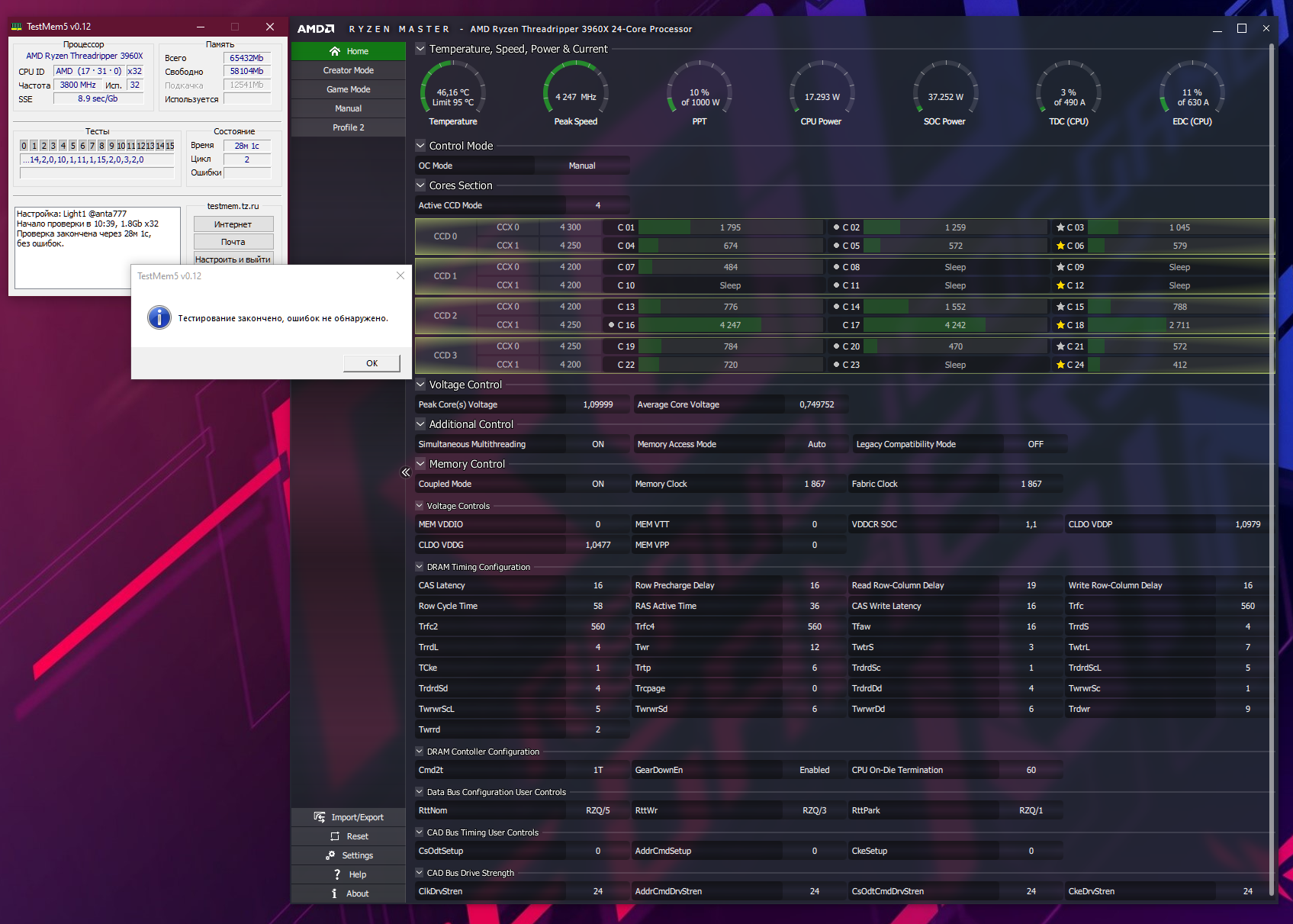Collapse the Voltage Controls subsection

tap(420, 505)
